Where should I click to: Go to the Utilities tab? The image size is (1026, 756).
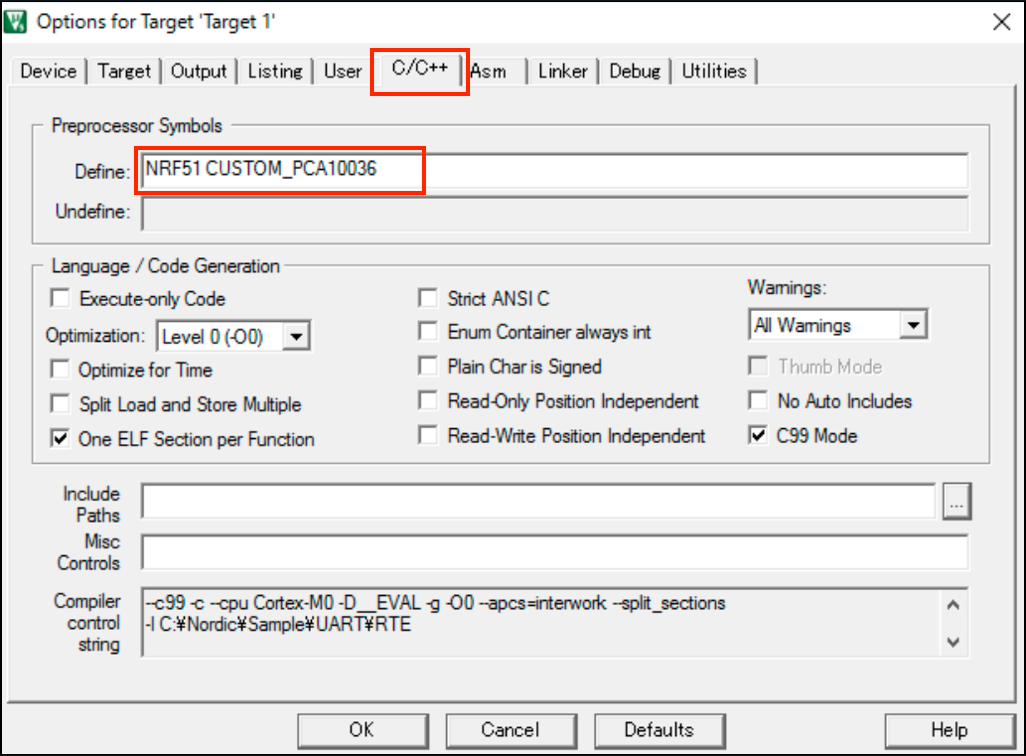pyautogui.click(x=714, y=72)
